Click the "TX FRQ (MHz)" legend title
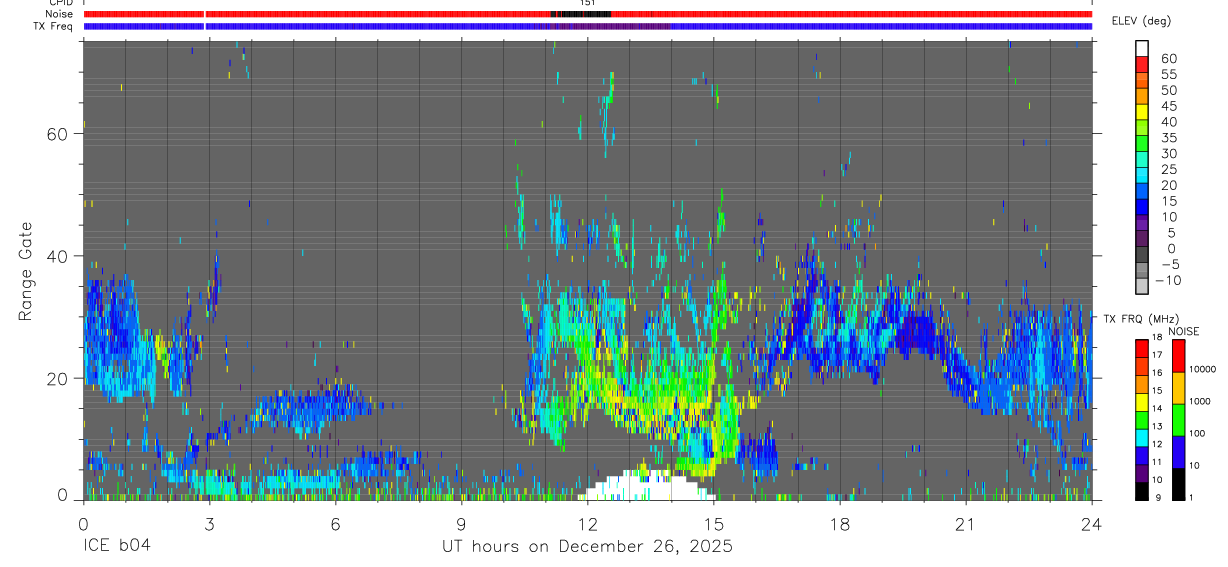The height and width of the screenshot is (567, 1228). 1142,318
